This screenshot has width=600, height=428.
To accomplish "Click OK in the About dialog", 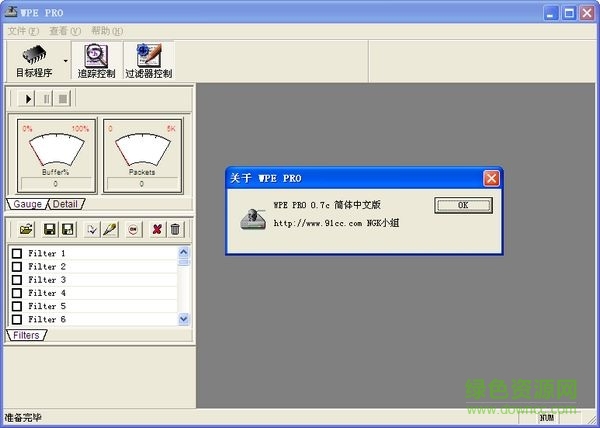I will pos(463,205).
